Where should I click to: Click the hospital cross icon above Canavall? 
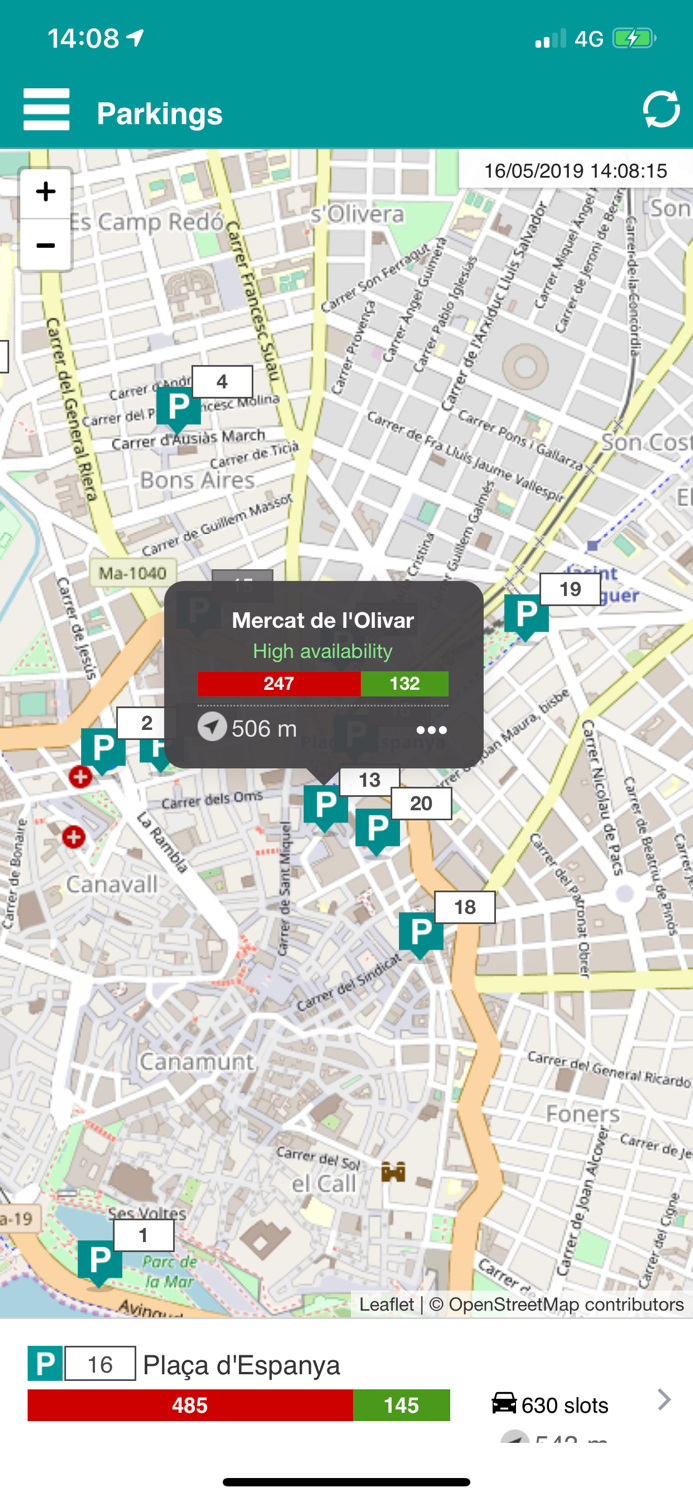tap(73, 836)
